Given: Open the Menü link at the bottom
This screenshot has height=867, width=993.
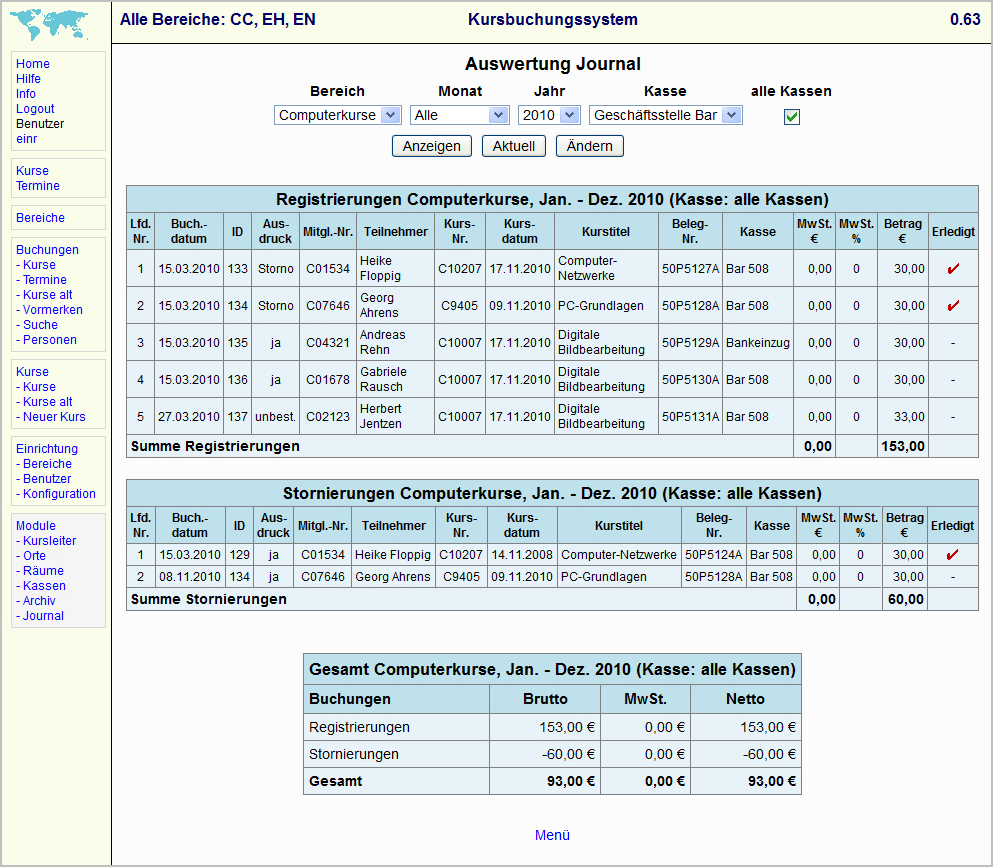Looking at the screenshot, I should tap(552, 835).
